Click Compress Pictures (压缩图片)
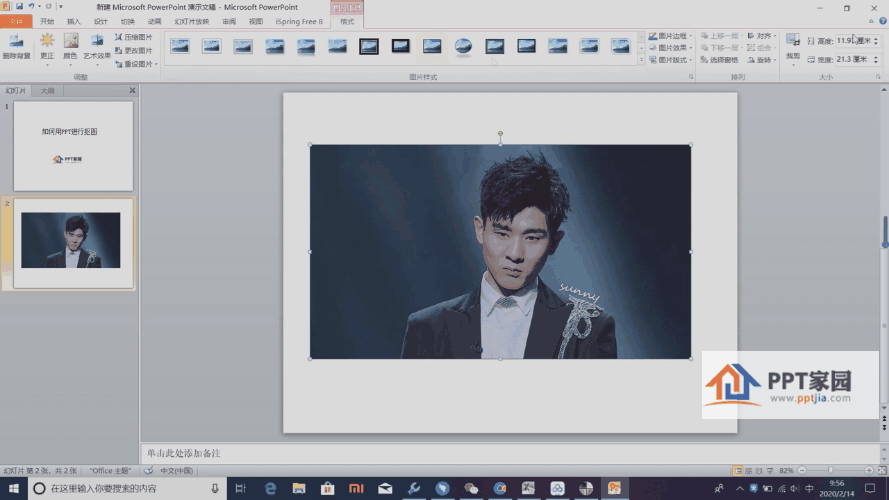Screen dimensions: 889x500 click(x=133, y=37)
